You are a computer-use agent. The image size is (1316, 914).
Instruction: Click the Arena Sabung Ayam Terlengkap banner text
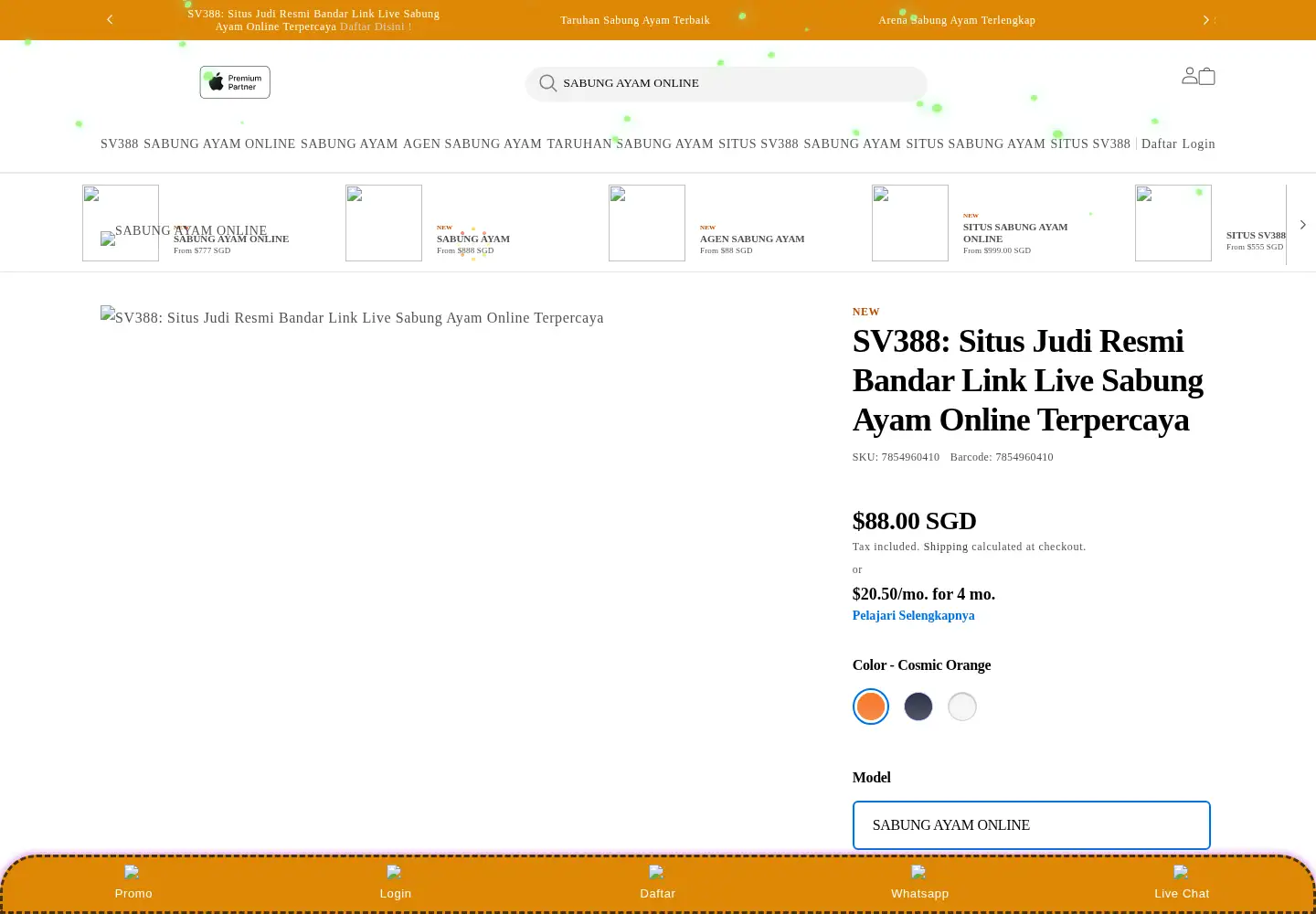957,20
